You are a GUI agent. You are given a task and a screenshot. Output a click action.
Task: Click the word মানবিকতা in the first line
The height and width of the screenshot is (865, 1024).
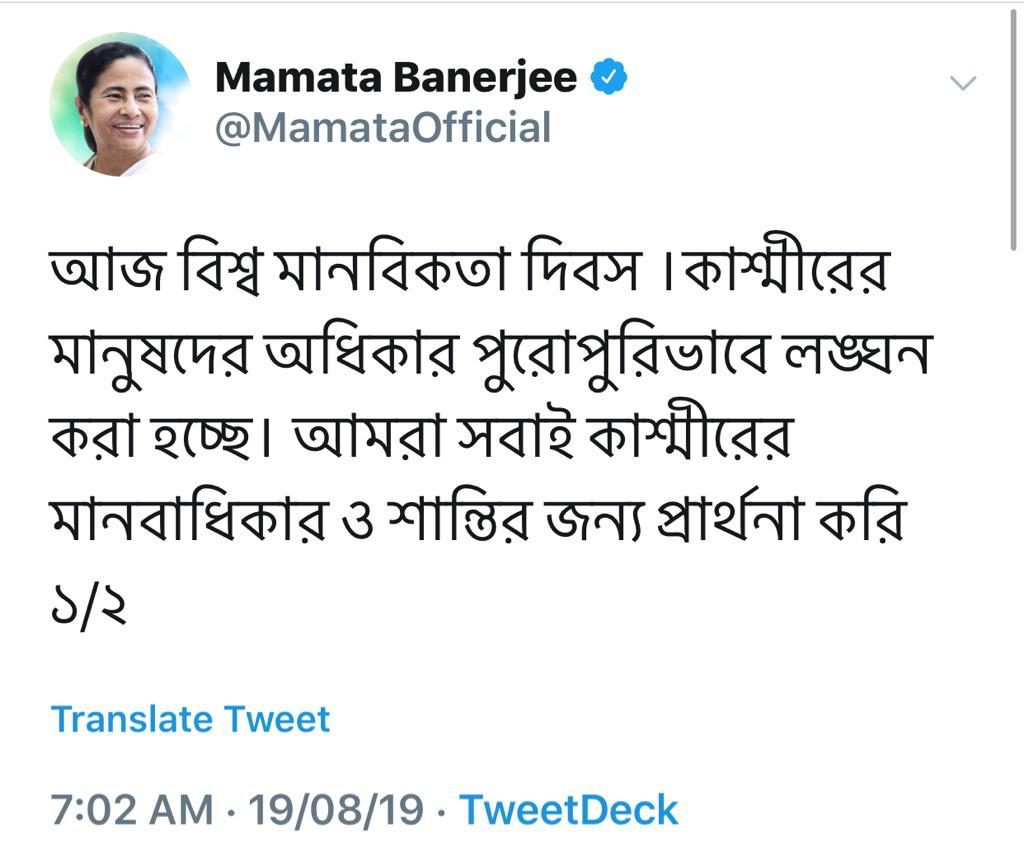[393, 268]
